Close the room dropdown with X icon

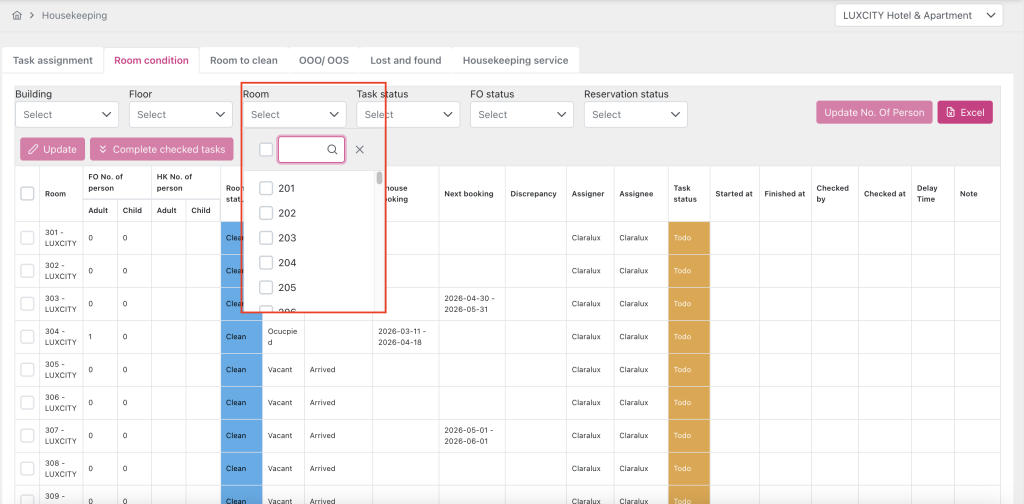(x=360, y=150)
